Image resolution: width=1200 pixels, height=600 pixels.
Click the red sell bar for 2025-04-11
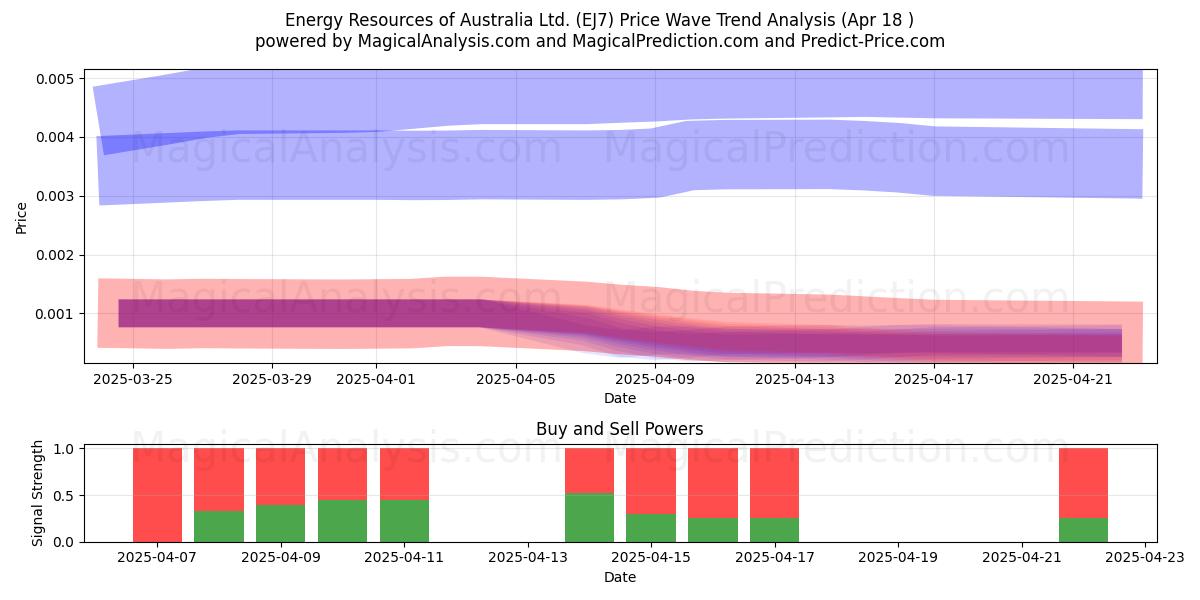coord(404,474)
